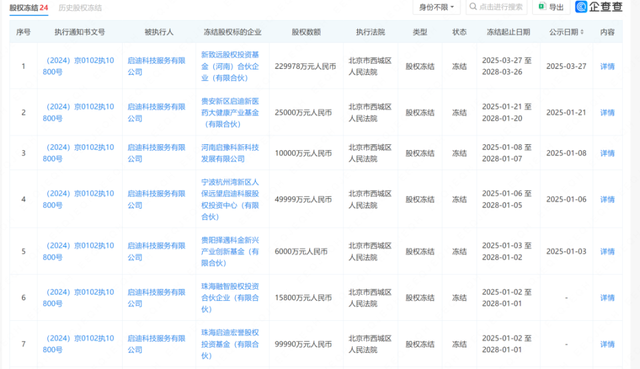Open 详情 link for row 4
This screenshot has height=369, width=640.
607,199
